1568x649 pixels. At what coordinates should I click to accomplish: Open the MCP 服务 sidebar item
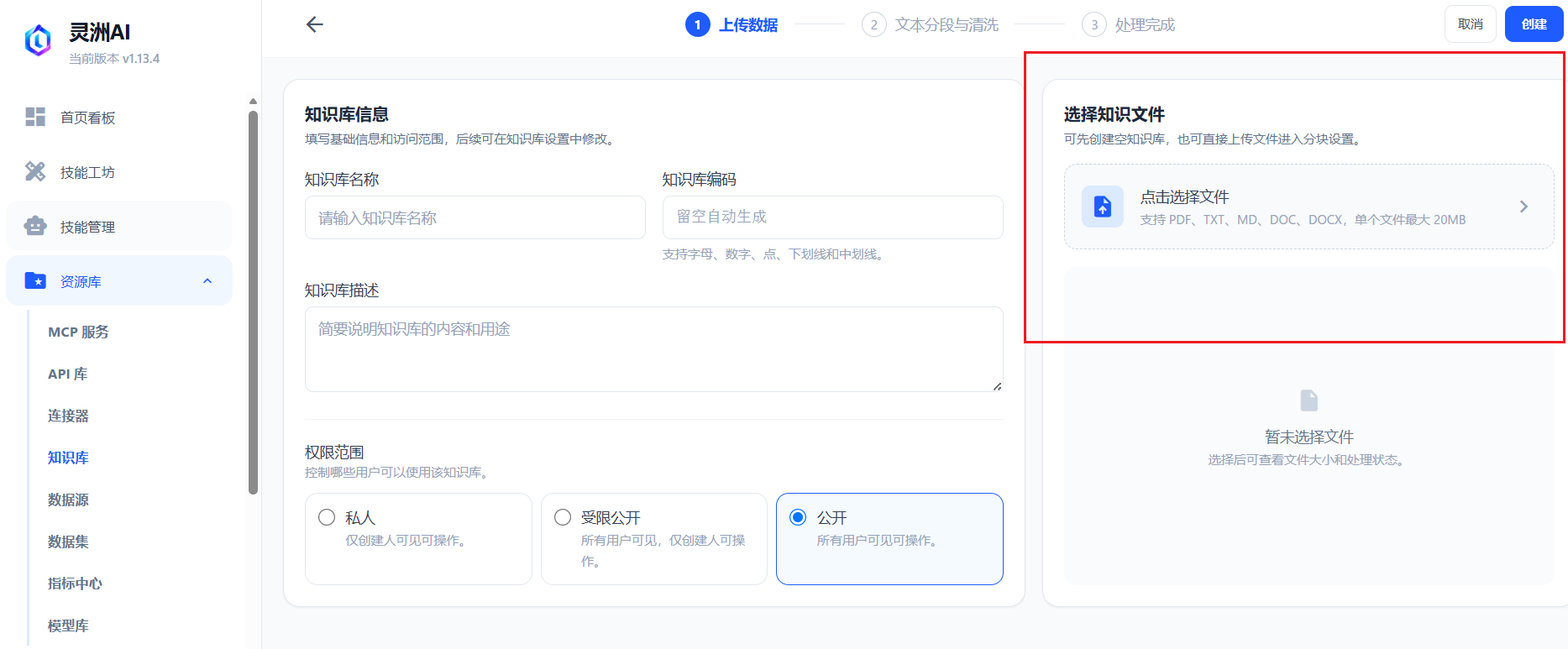point(78,332)
